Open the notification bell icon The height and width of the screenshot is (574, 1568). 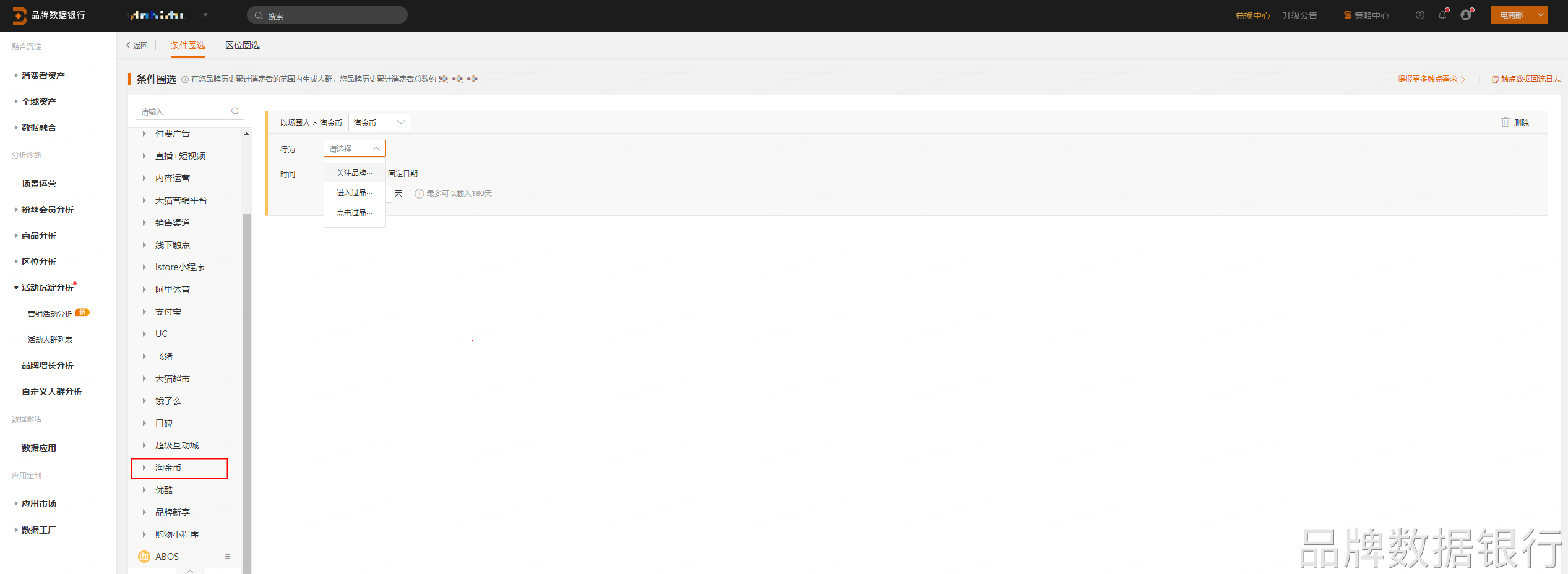pyautogui.click(x=1442, y=15)
